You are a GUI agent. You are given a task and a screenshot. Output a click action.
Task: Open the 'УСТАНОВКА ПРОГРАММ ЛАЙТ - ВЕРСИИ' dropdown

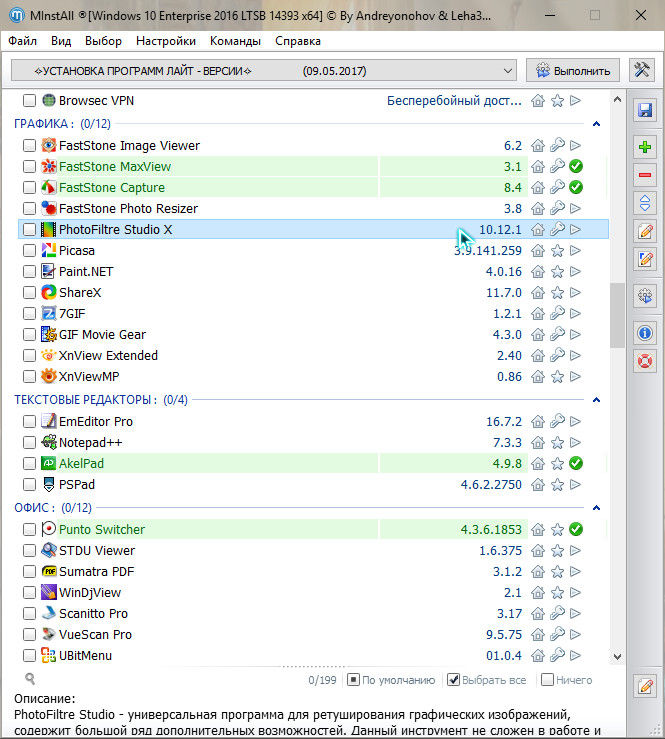tap(264, 71)
